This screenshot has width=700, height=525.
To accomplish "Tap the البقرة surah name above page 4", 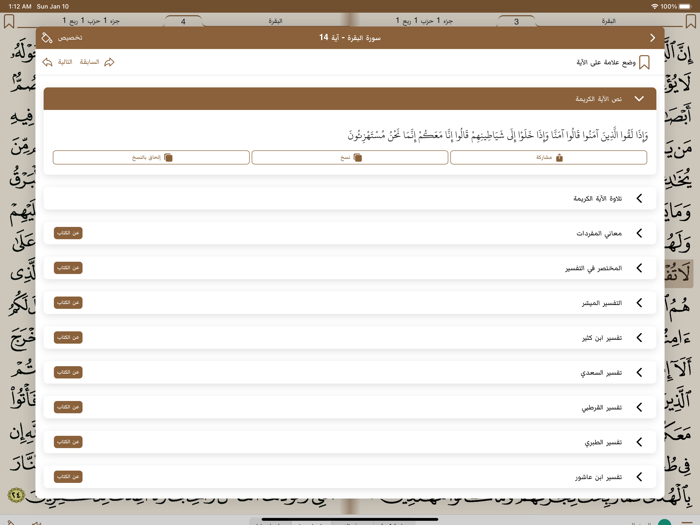I will tap(275, 21).
